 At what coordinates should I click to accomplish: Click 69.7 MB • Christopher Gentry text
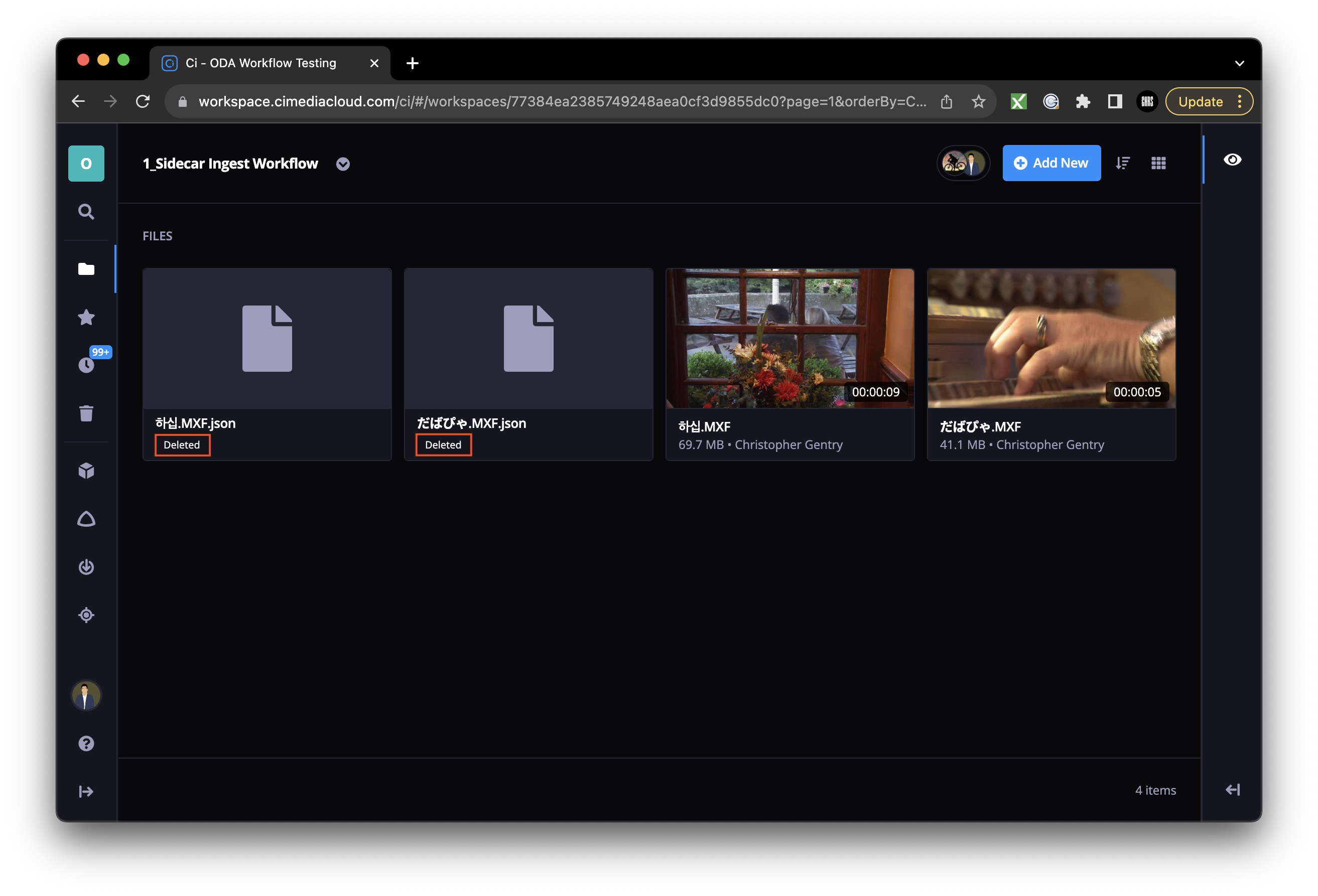point(760,445)
